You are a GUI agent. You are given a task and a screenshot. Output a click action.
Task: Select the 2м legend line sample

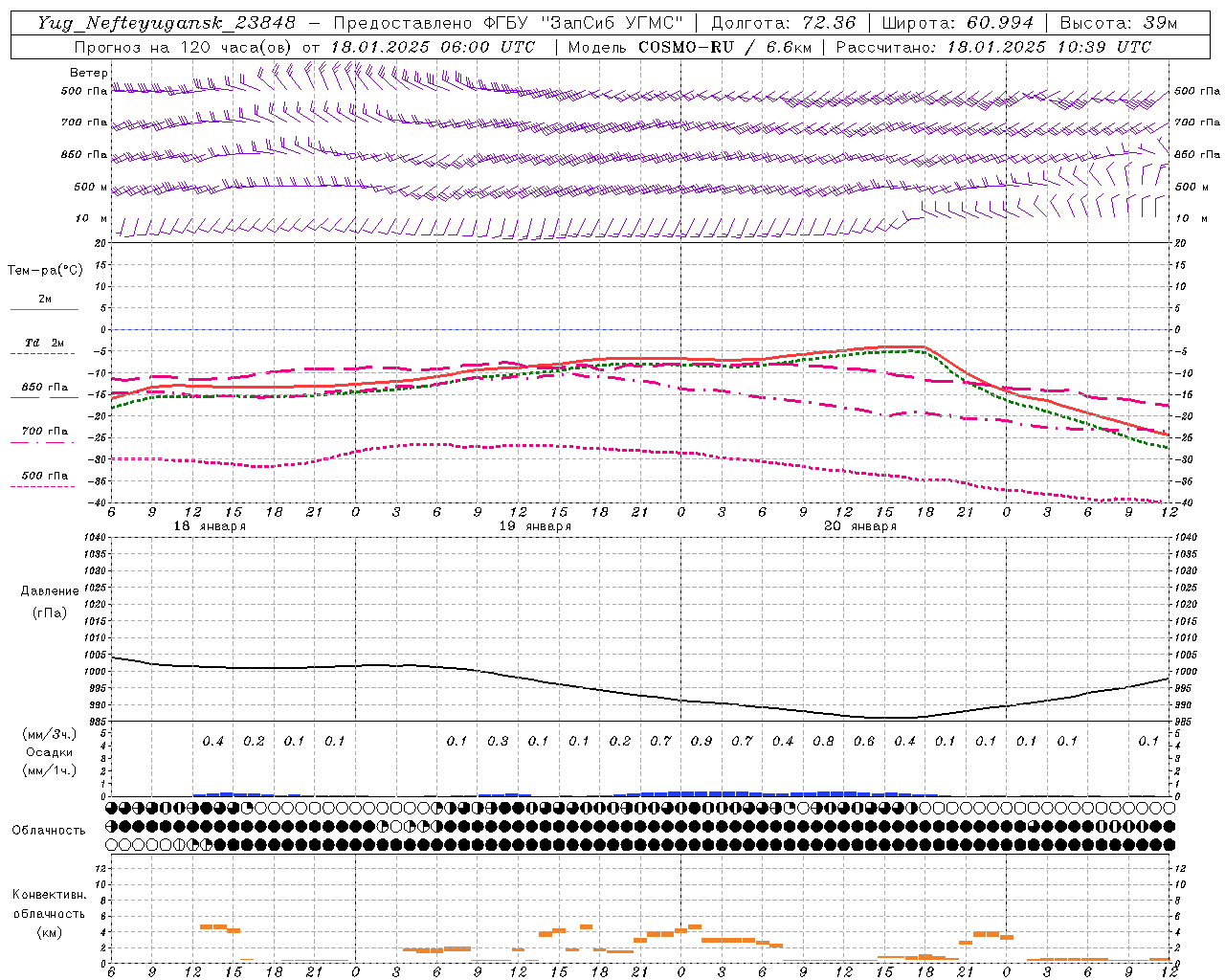click(x=44, y=310)
